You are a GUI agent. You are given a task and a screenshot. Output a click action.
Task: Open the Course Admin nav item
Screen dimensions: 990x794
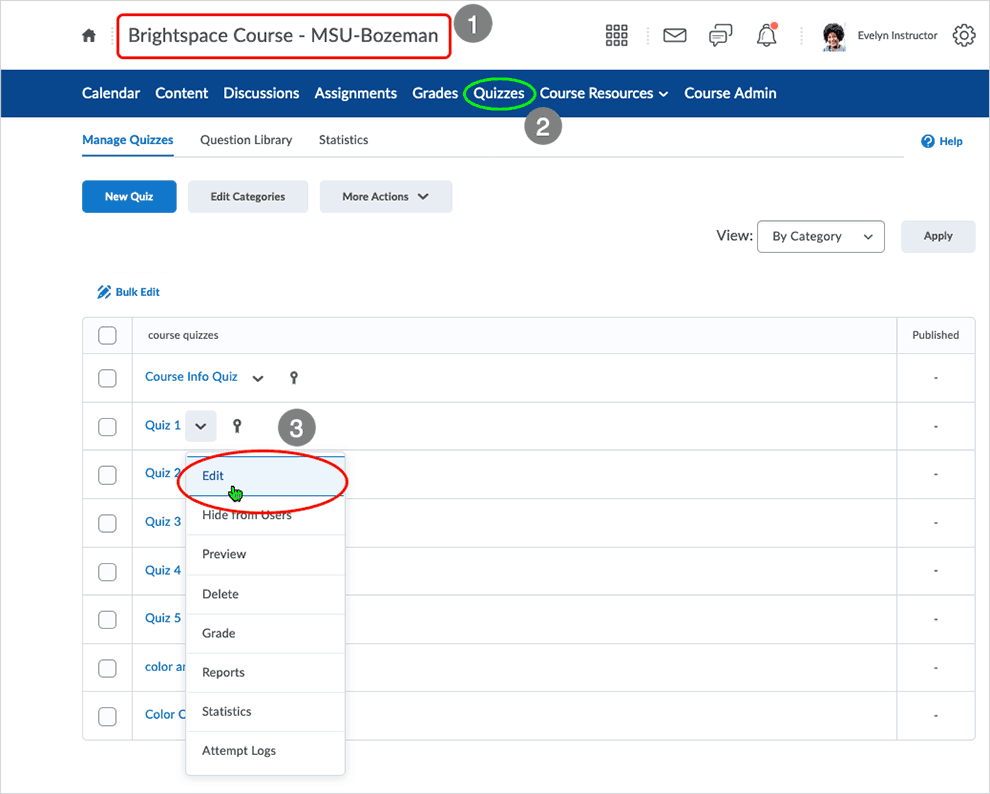click(x=731, y=93)
